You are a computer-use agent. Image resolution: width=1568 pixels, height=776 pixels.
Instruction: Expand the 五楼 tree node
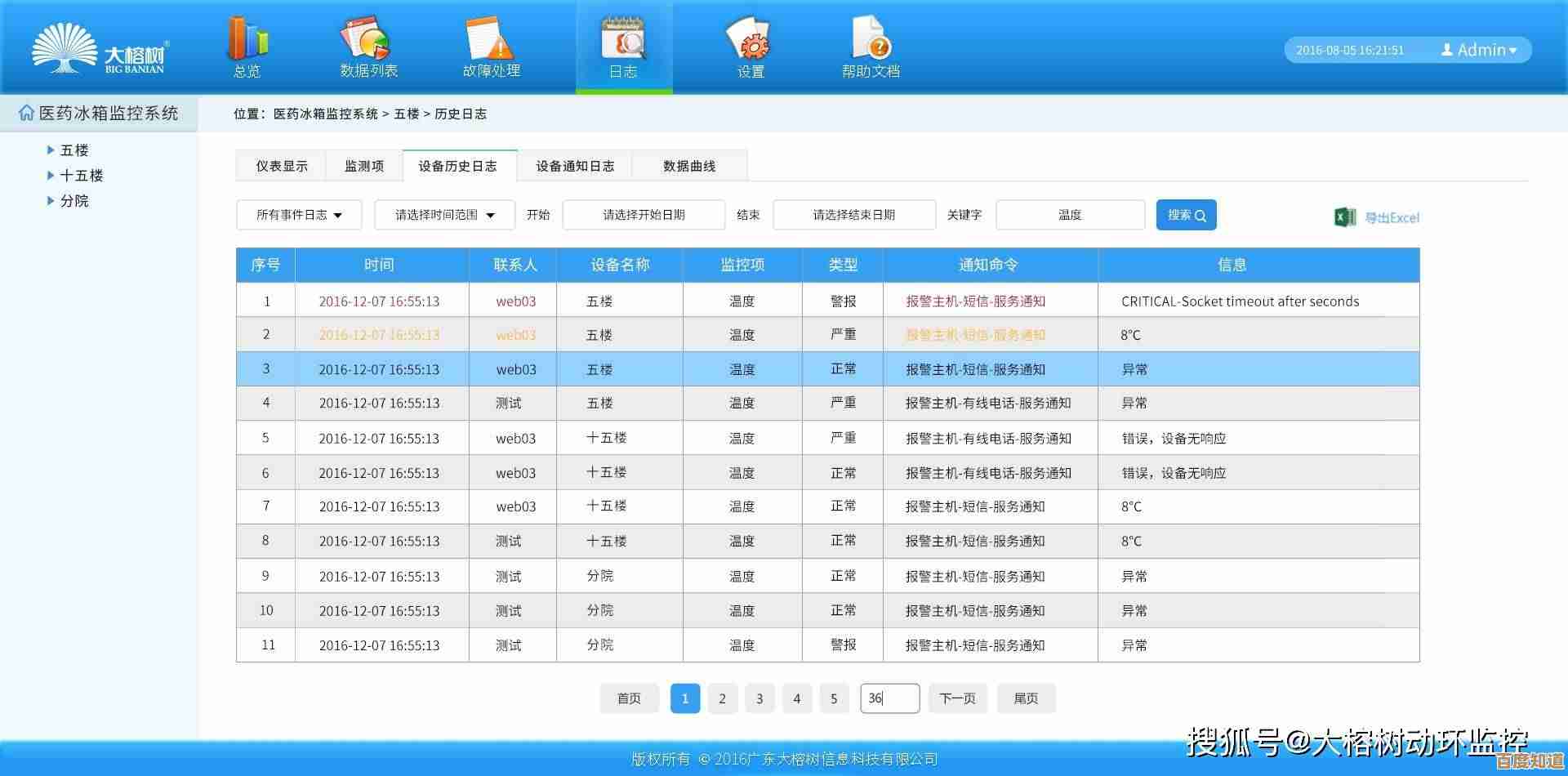click(x=51, y=150)
